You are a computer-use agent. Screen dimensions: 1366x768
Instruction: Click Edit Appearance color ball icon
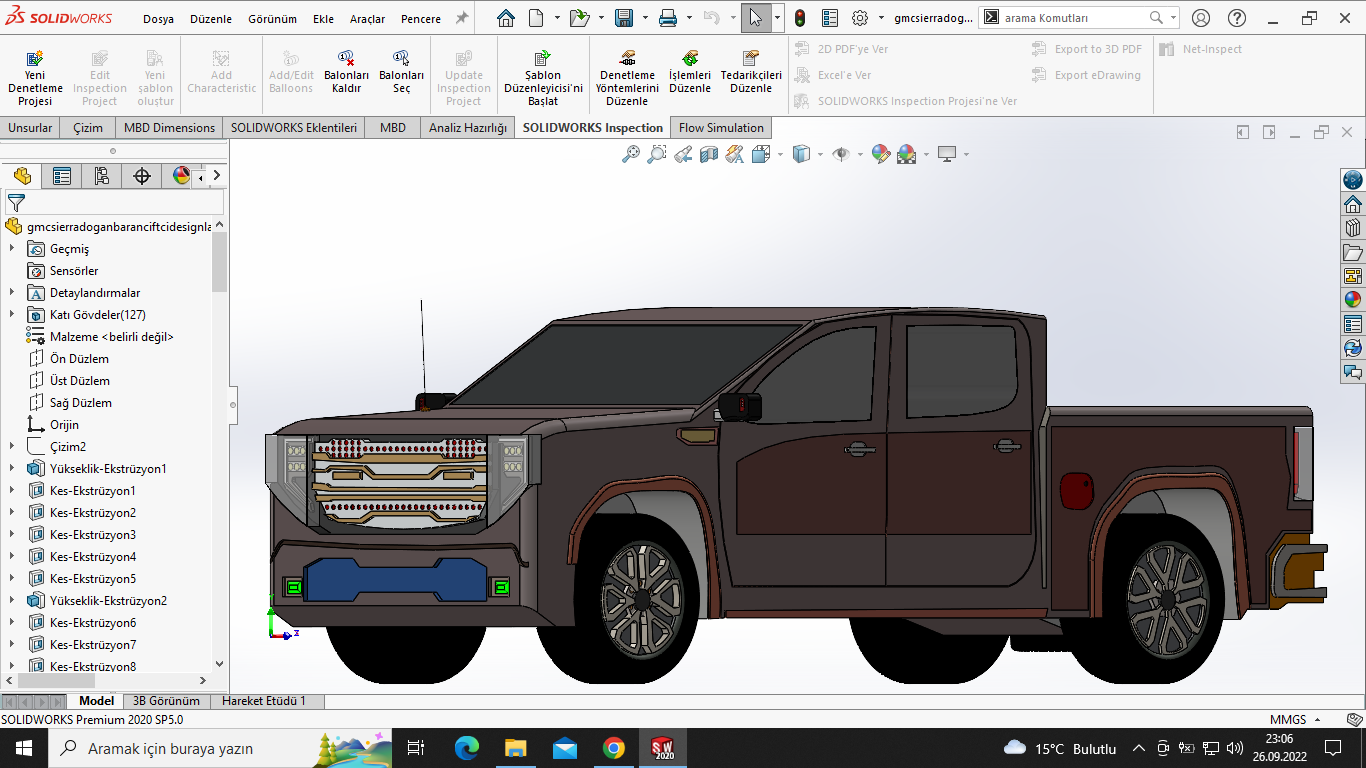880,154
